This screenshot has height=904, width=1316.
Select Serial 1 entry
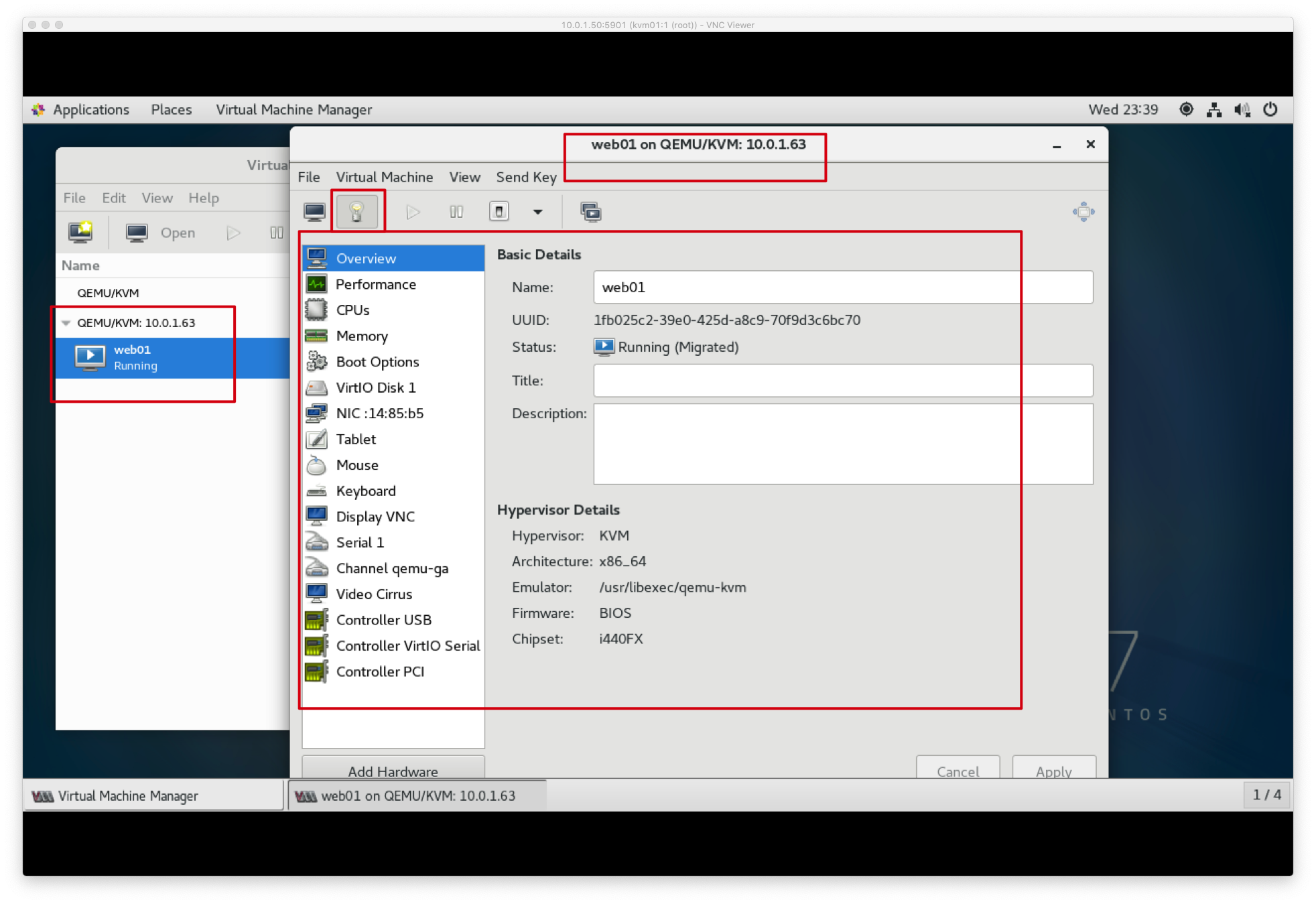(x=393, y=542)
